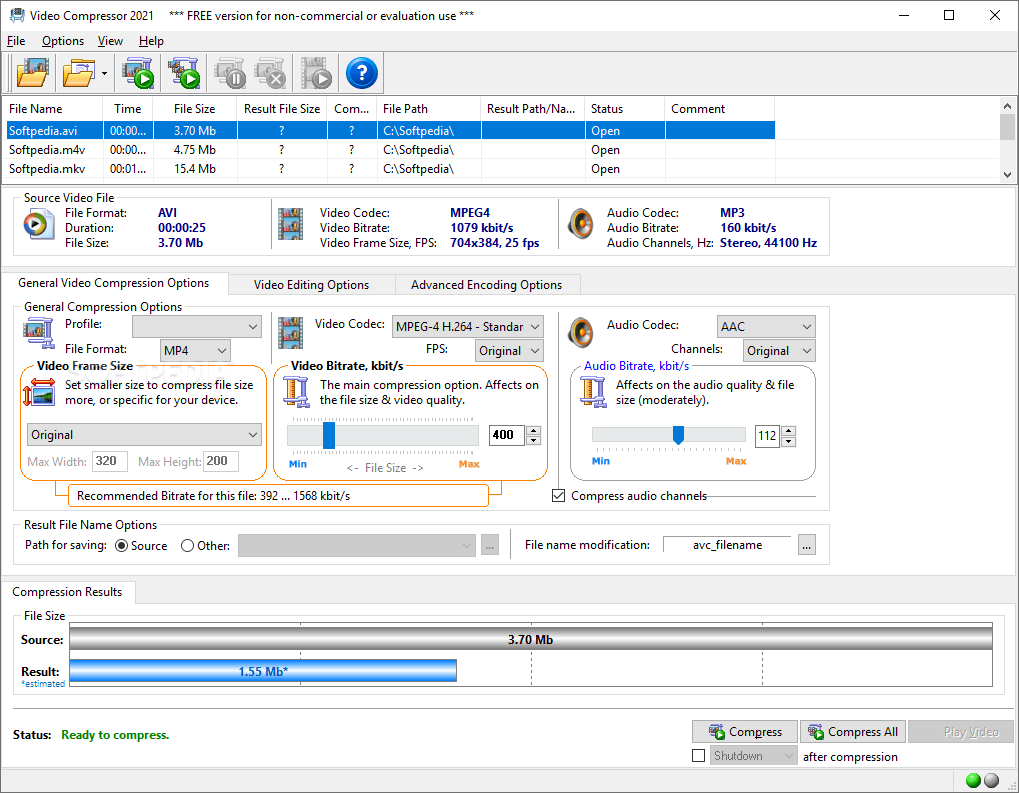Image resolution: width=1019 pixels, height=793 pixels.
Task: Expand the File Format MP4 dropdown
Action: click(x=195, y=350)
